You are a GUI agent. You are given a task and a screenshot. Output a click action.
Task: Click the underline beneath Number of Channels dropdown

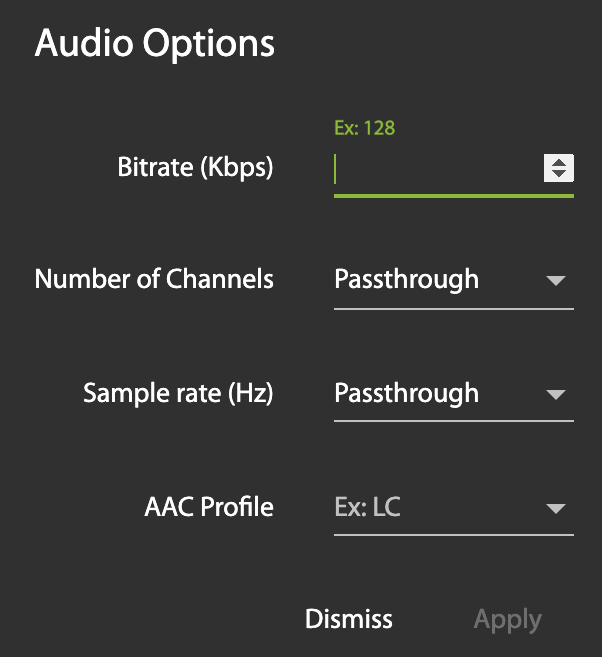pos(453,309)
